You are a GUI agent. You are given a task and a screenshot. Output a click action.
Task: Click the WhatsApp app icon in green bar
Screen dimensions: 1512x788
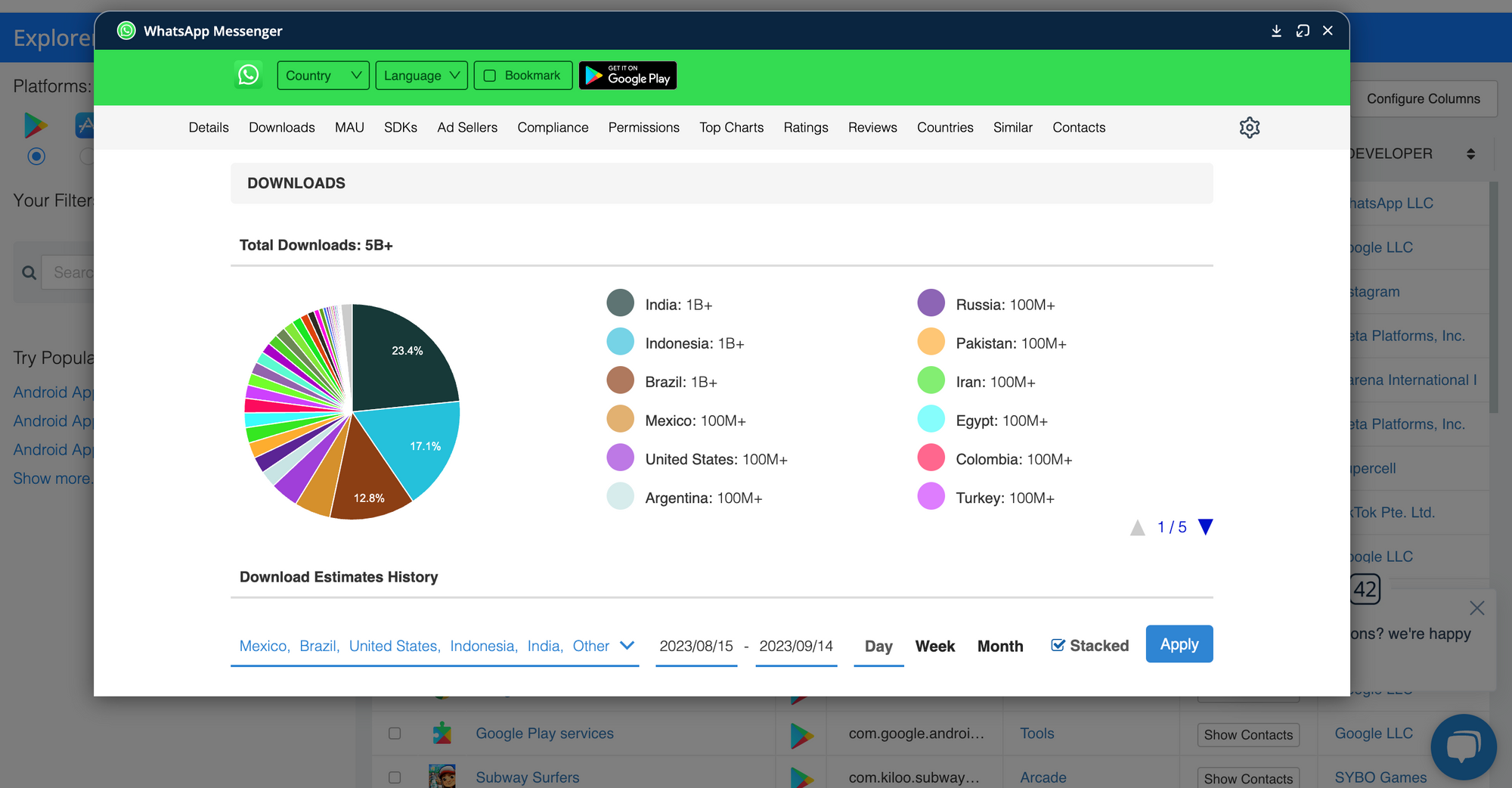pyautogui.click(x=248, y=75)
